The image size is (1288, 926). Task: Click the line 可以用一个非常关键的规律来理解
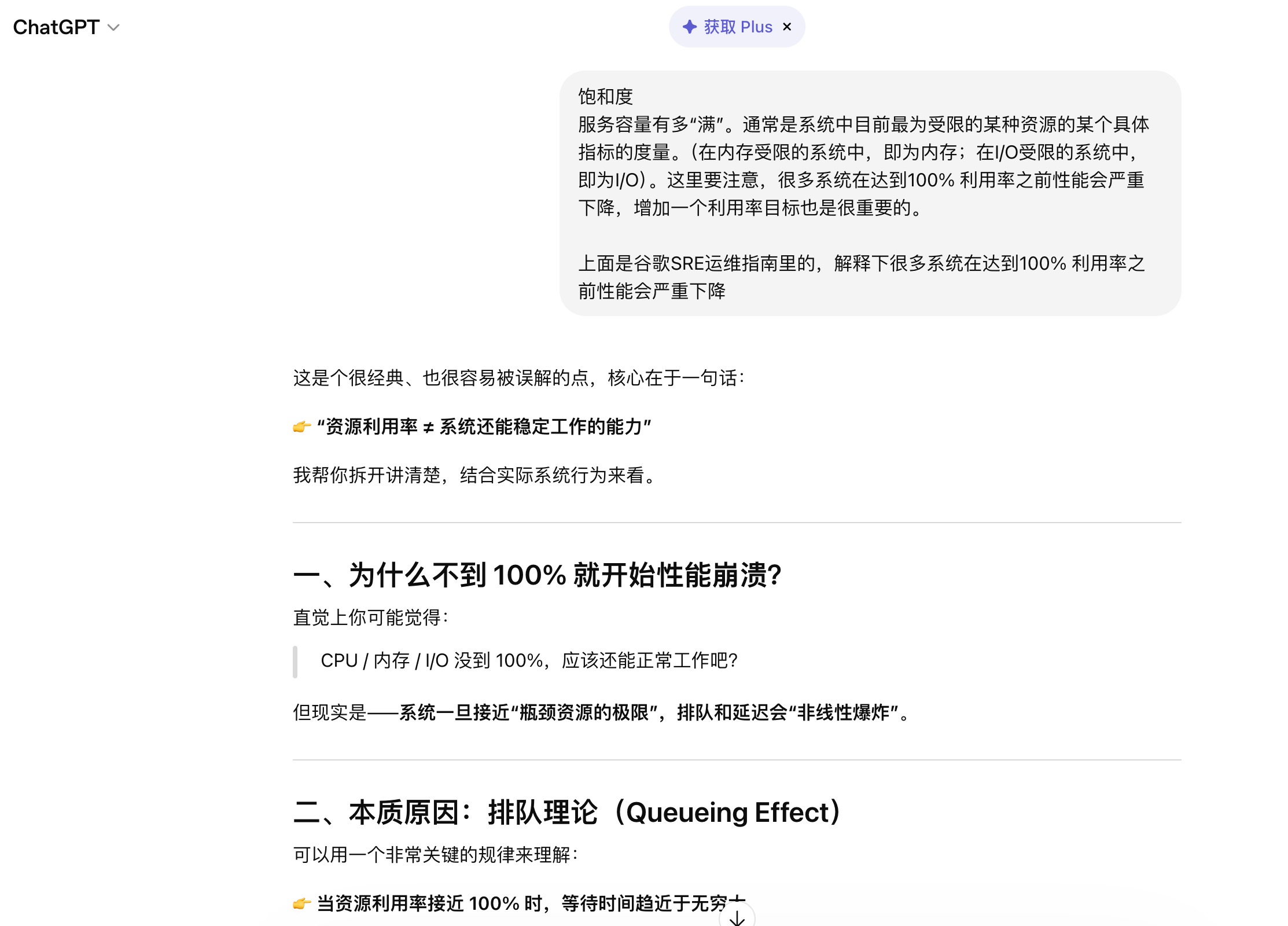tap(435, 855)
